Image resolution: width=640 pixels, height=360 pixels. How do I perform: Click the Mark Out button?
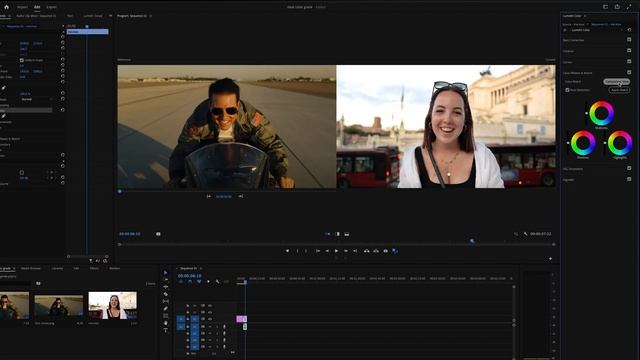306,251
